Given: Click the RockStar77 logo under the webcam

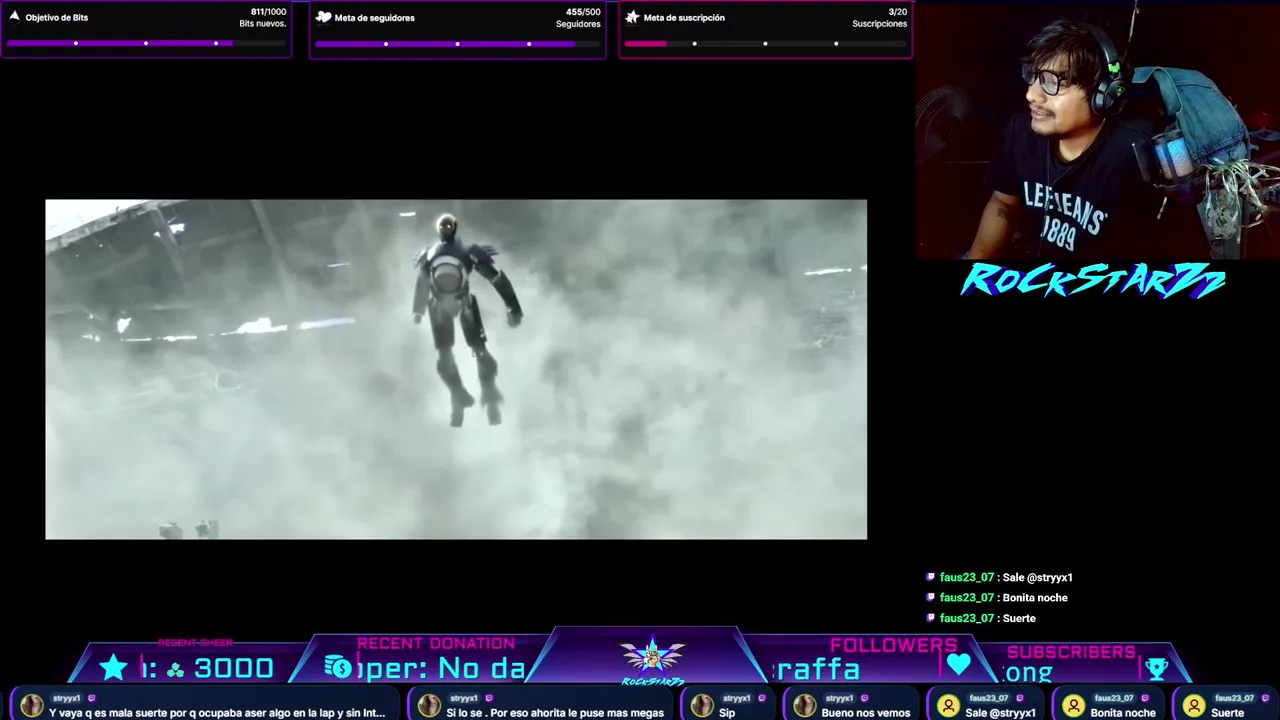Looking at the screenshot, I should point(1093,282).
